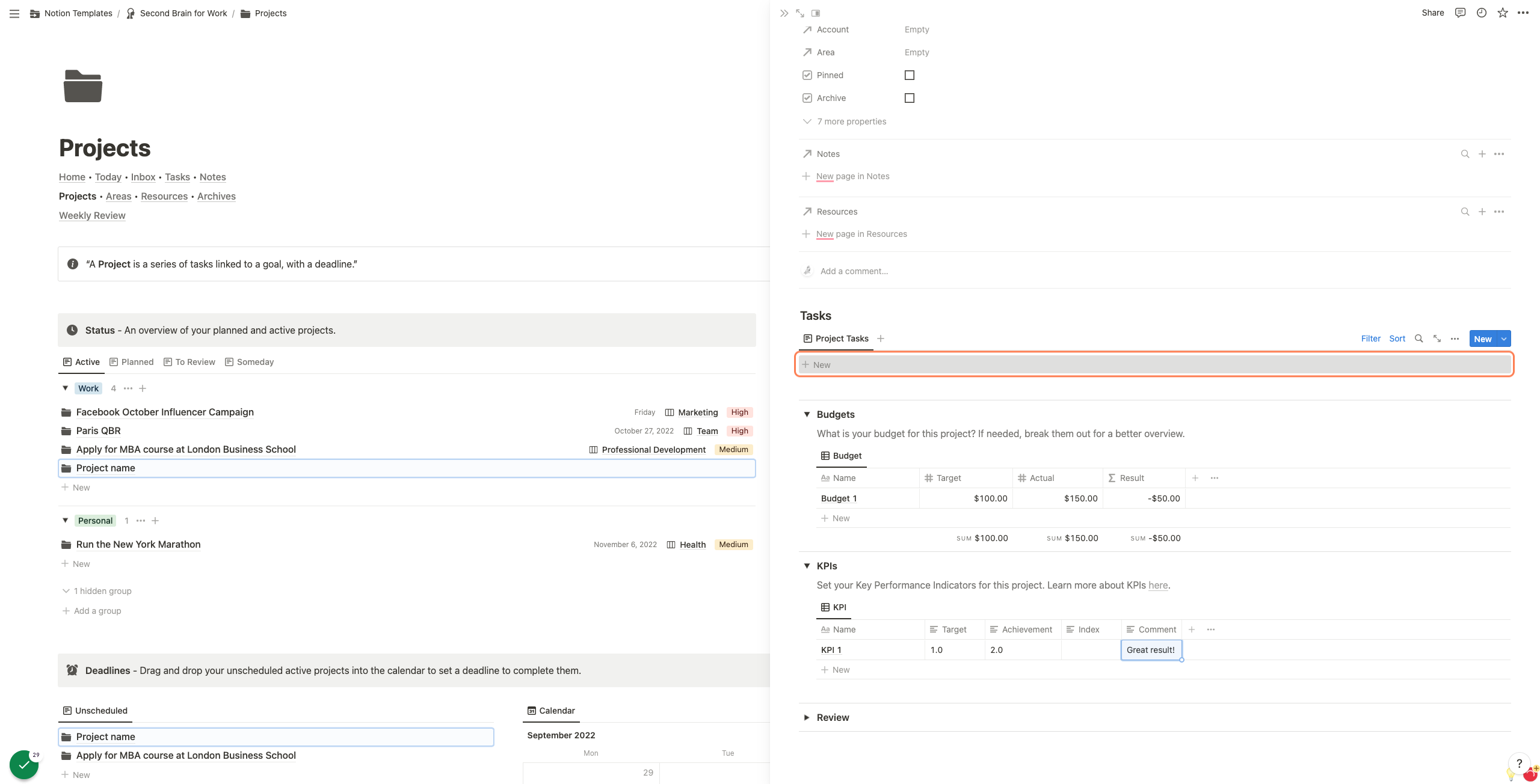Open Resources relation more options
1540x784 pixels.
tap(1499, 212)
